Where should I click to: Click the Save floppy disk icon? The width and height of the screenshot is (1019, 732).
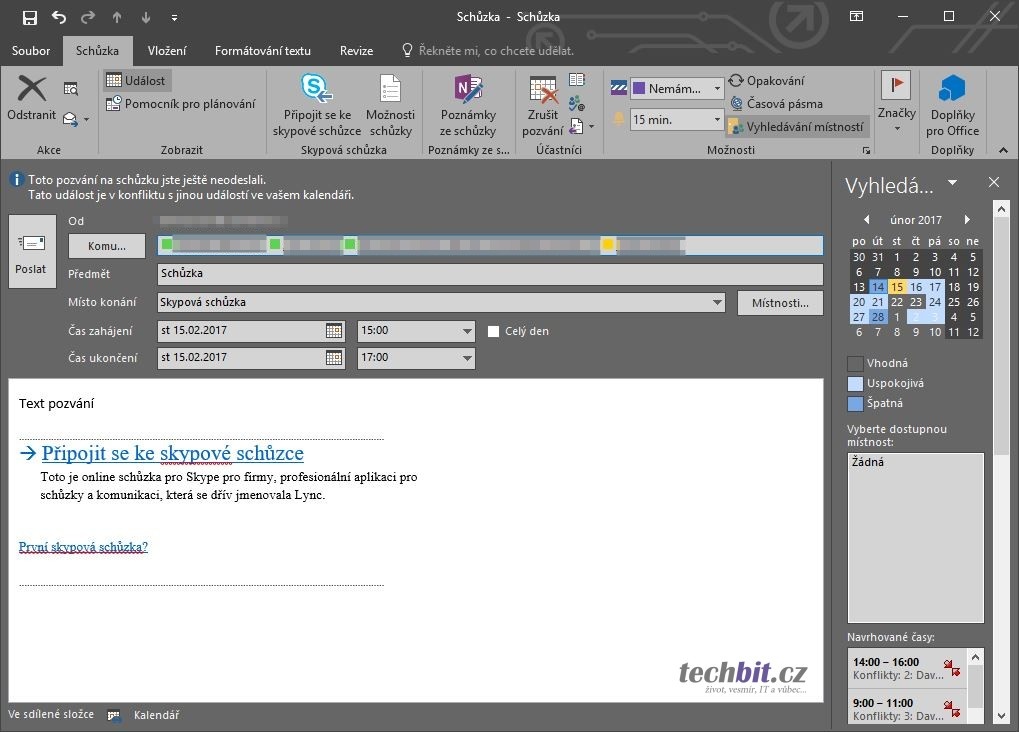pos(29,17)
